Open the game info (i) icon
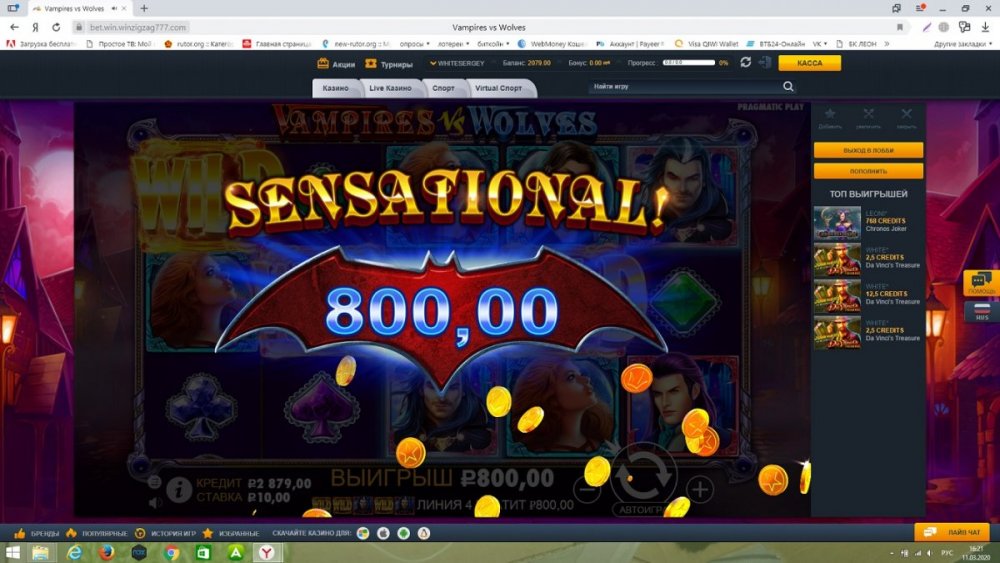 coord(179,489)
